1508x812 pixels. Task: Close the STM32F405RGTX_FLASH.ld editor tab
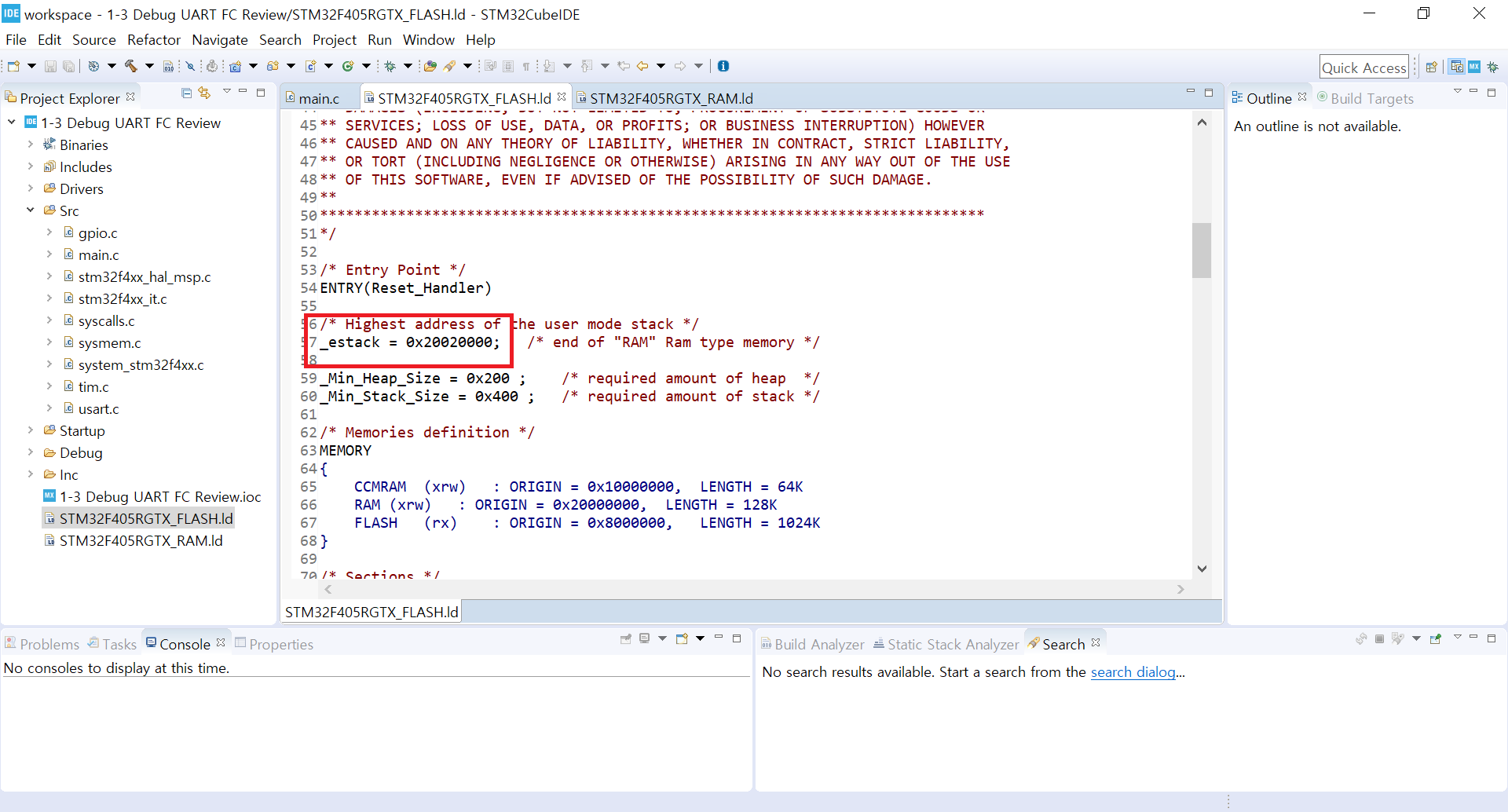(562, 97)
